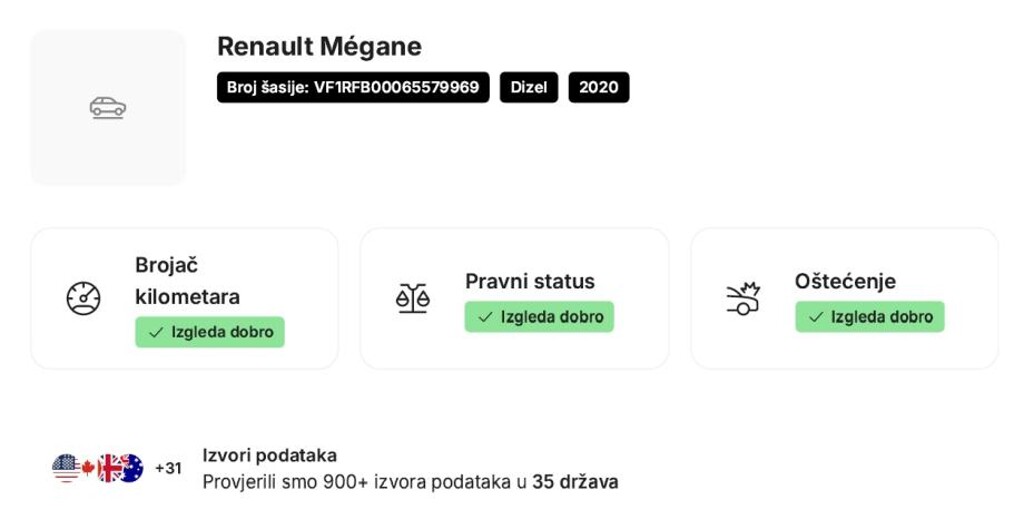The width and height of the screenshot is (1024, 529).
Task: Click the UK flag icon
Action: coord(108,468)
